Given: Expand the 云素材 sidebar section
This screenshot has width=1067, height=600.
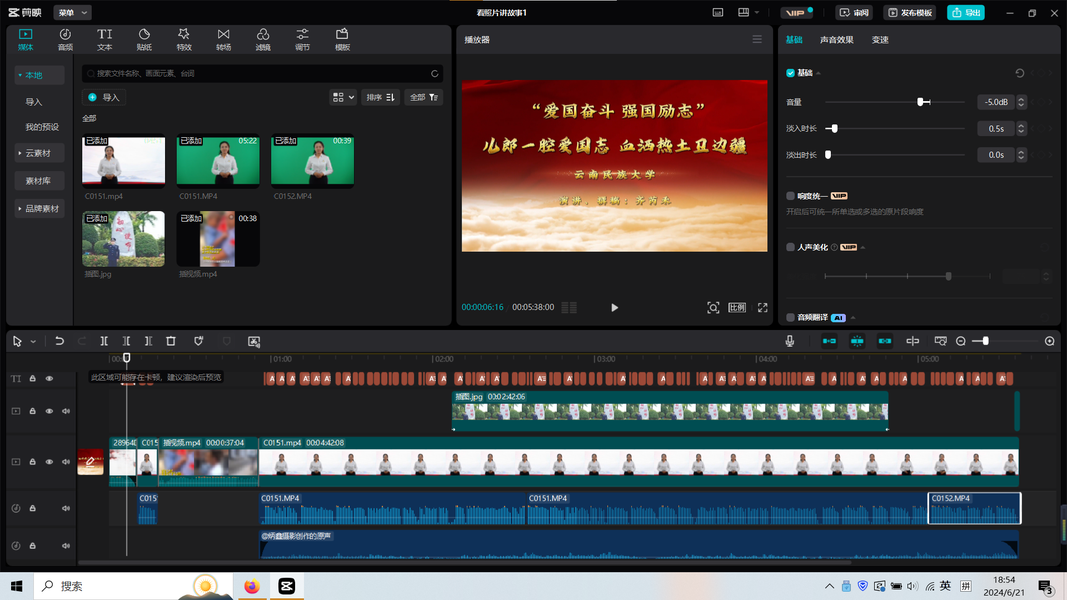Looking at the screenshot, I should click(39, 153).
